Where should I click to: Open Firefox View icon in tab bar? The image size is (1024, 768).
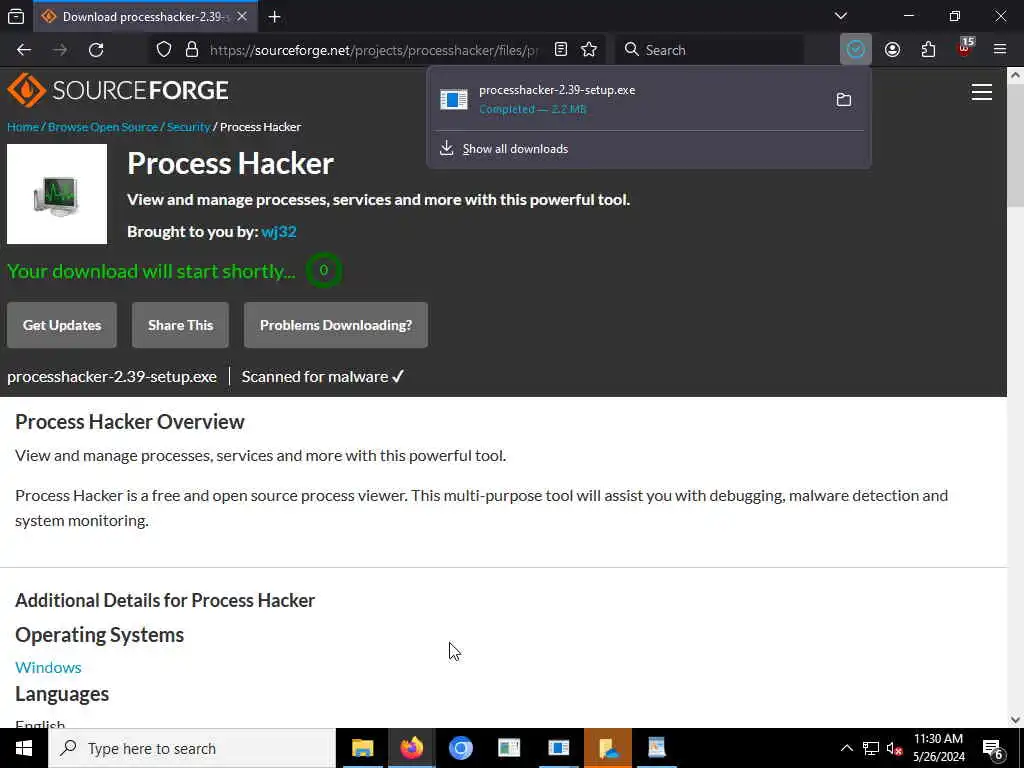tap(16, 17)
